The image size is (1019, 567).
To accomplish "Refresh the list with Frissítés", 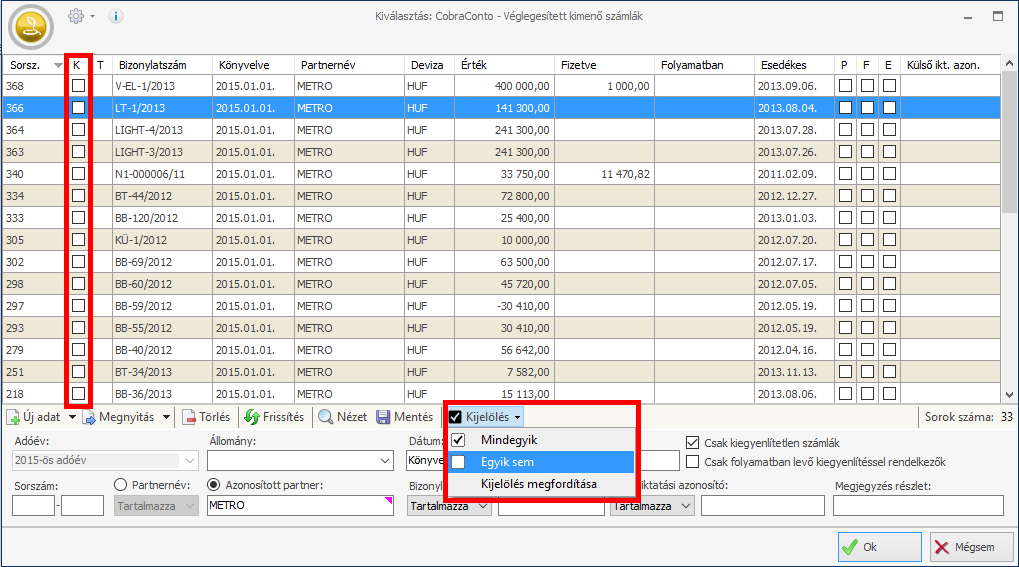I will [274, 417].
